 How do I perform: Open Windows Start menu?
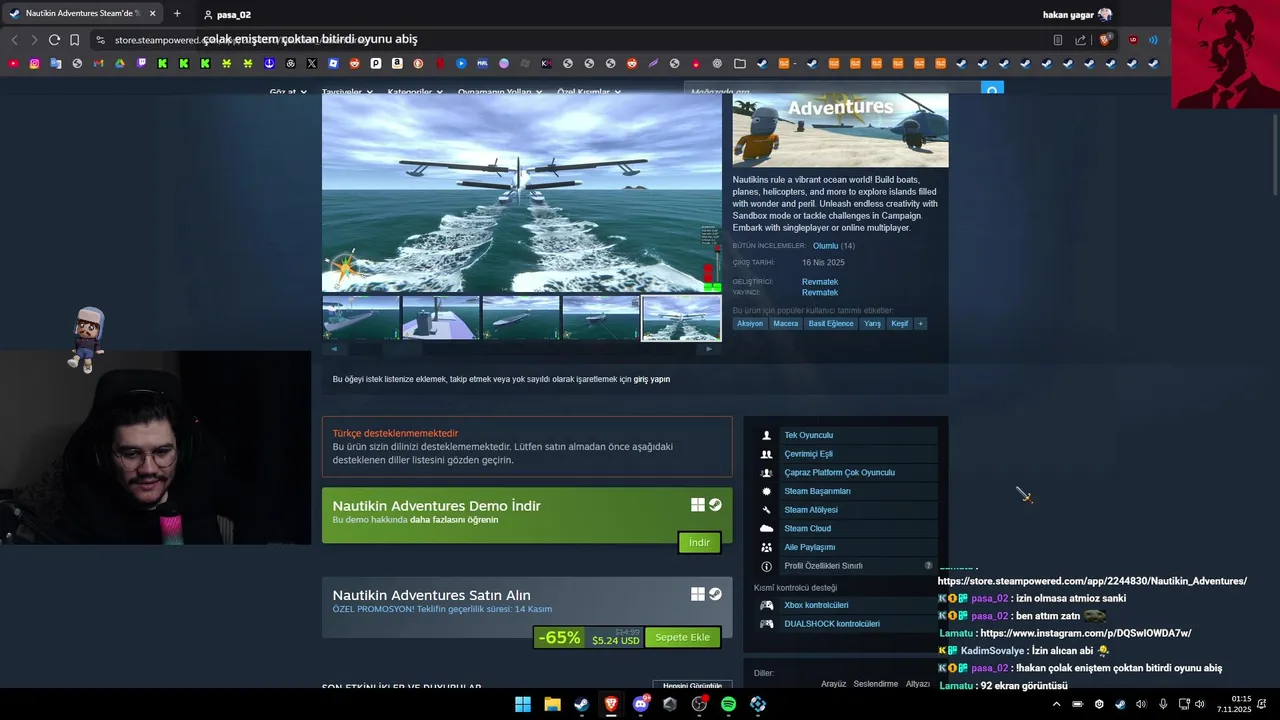(523, 704)
